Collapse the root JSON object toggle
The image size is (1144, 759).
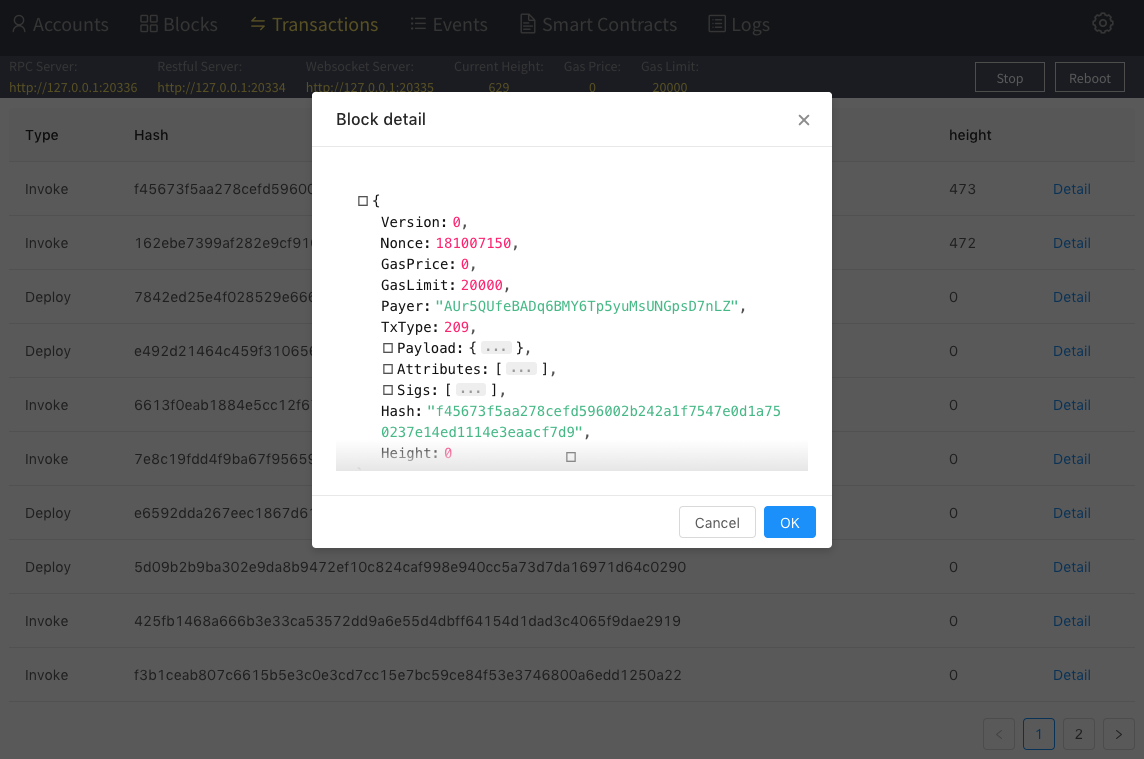coord(363,201)
